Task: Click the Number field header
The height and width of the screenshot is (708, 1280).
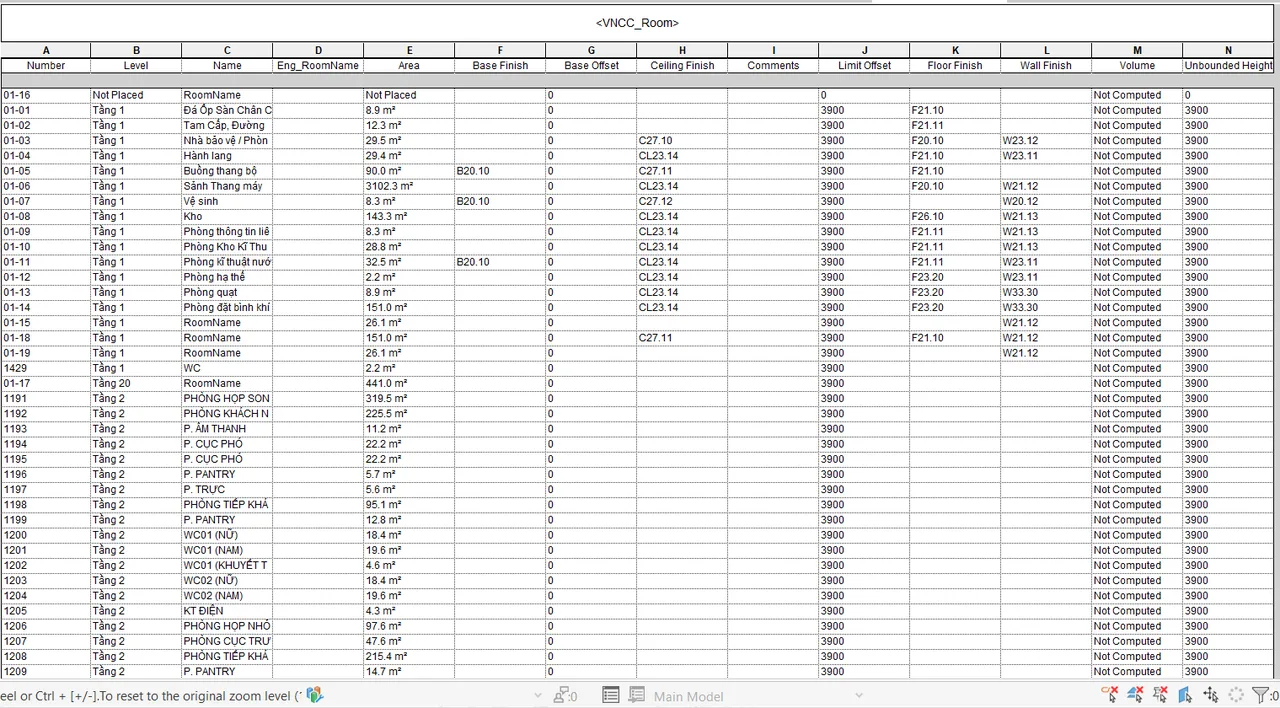Action: pyautogui.click(x=45, y=65)
